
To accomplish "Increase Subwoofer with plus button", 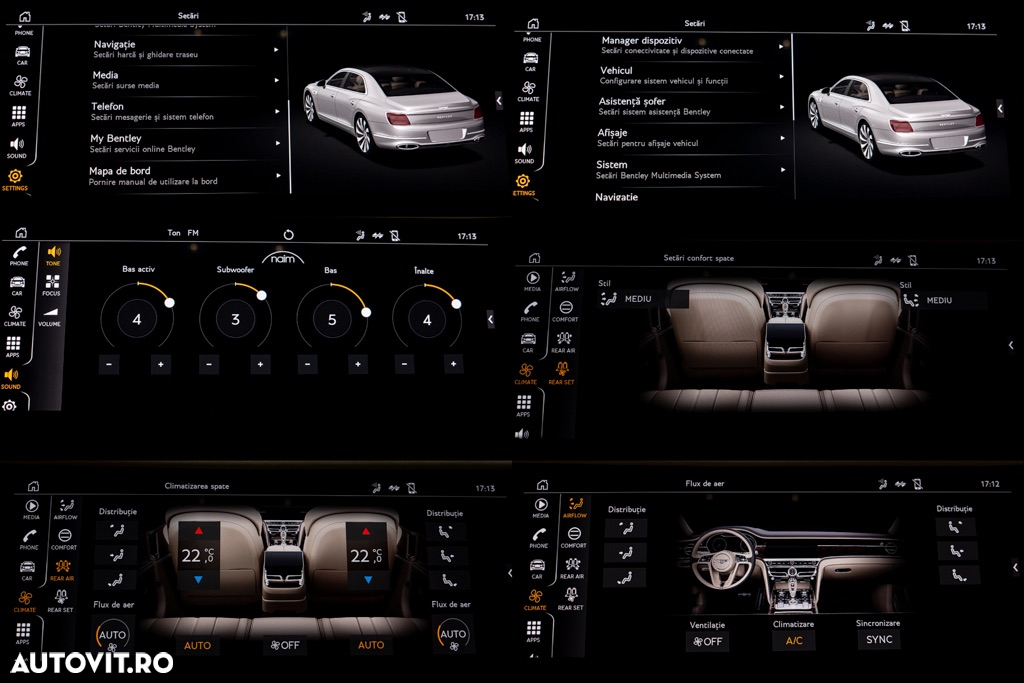I will (260, 364).
